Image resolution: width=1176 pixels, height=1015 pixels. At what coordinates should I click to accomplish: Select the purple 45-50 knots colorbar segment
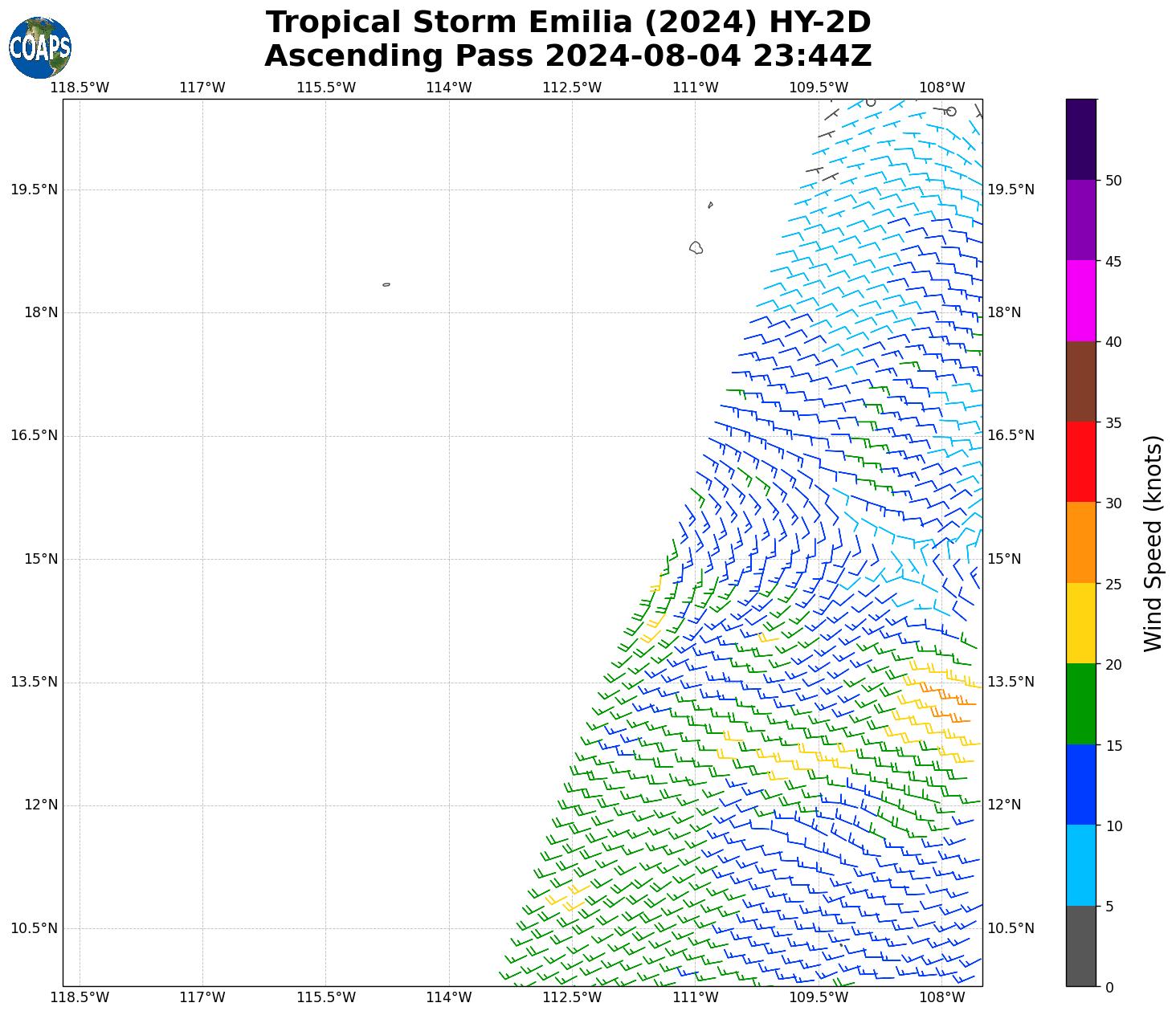pyautogui.click(x=1080, y=219)
